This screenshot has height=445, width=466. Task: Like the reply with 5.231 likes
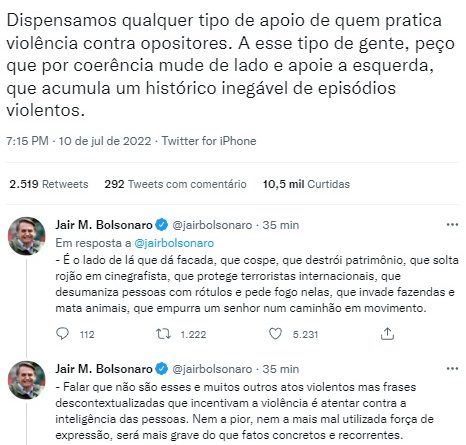click(275, 334)
